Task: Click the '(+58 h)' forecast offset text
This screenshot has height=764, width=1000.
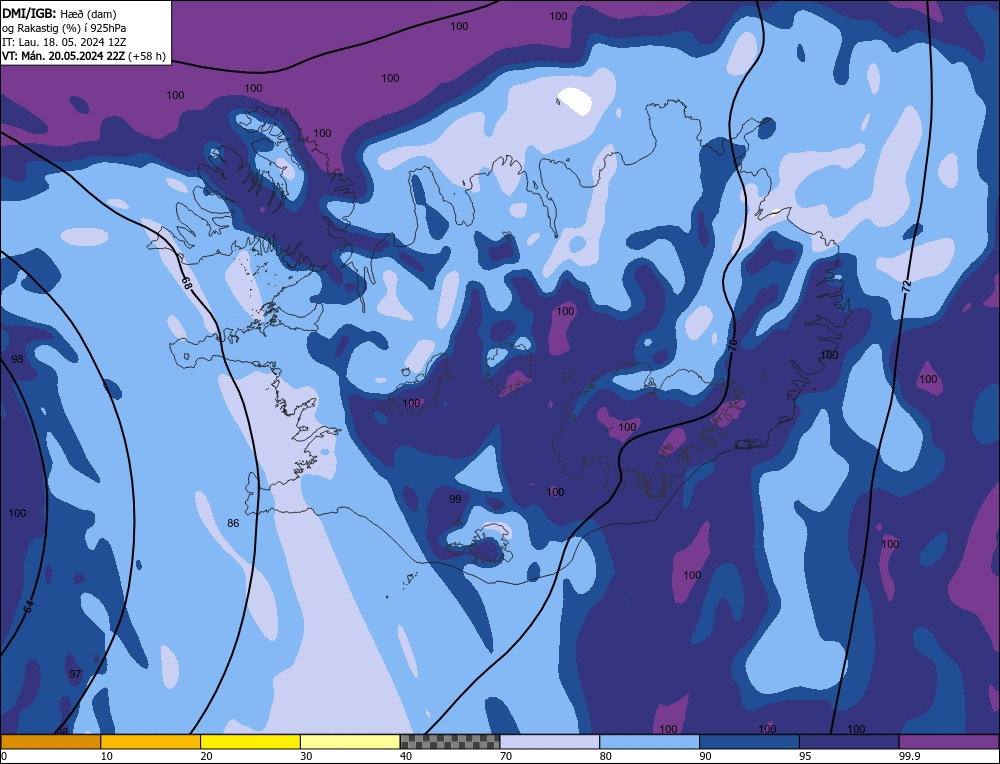Action: 147,56
